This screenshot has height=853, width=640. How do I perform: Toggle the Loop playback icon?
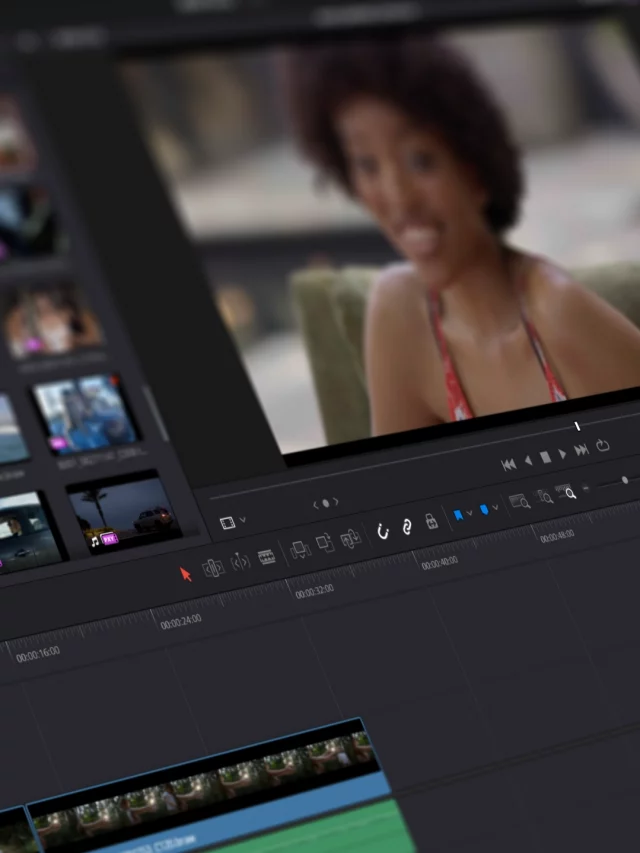[602, 446]
